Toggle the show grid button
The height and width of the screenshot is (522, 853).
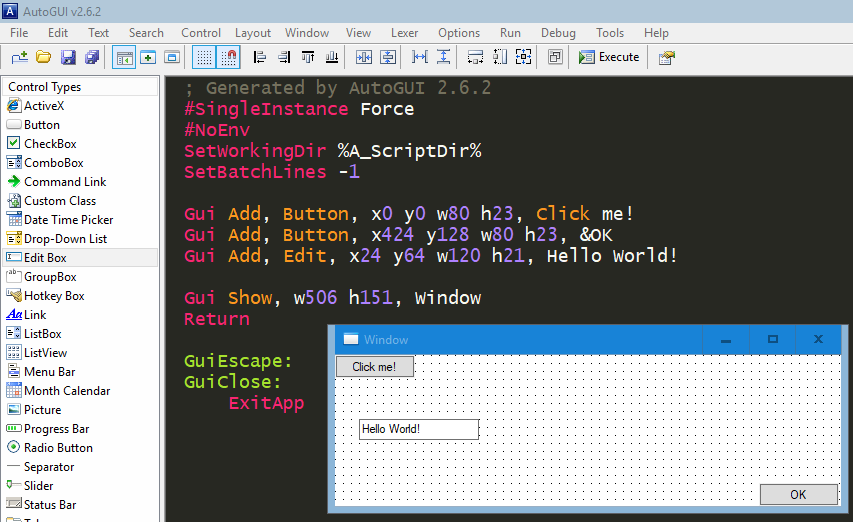[x=204, y=57]
